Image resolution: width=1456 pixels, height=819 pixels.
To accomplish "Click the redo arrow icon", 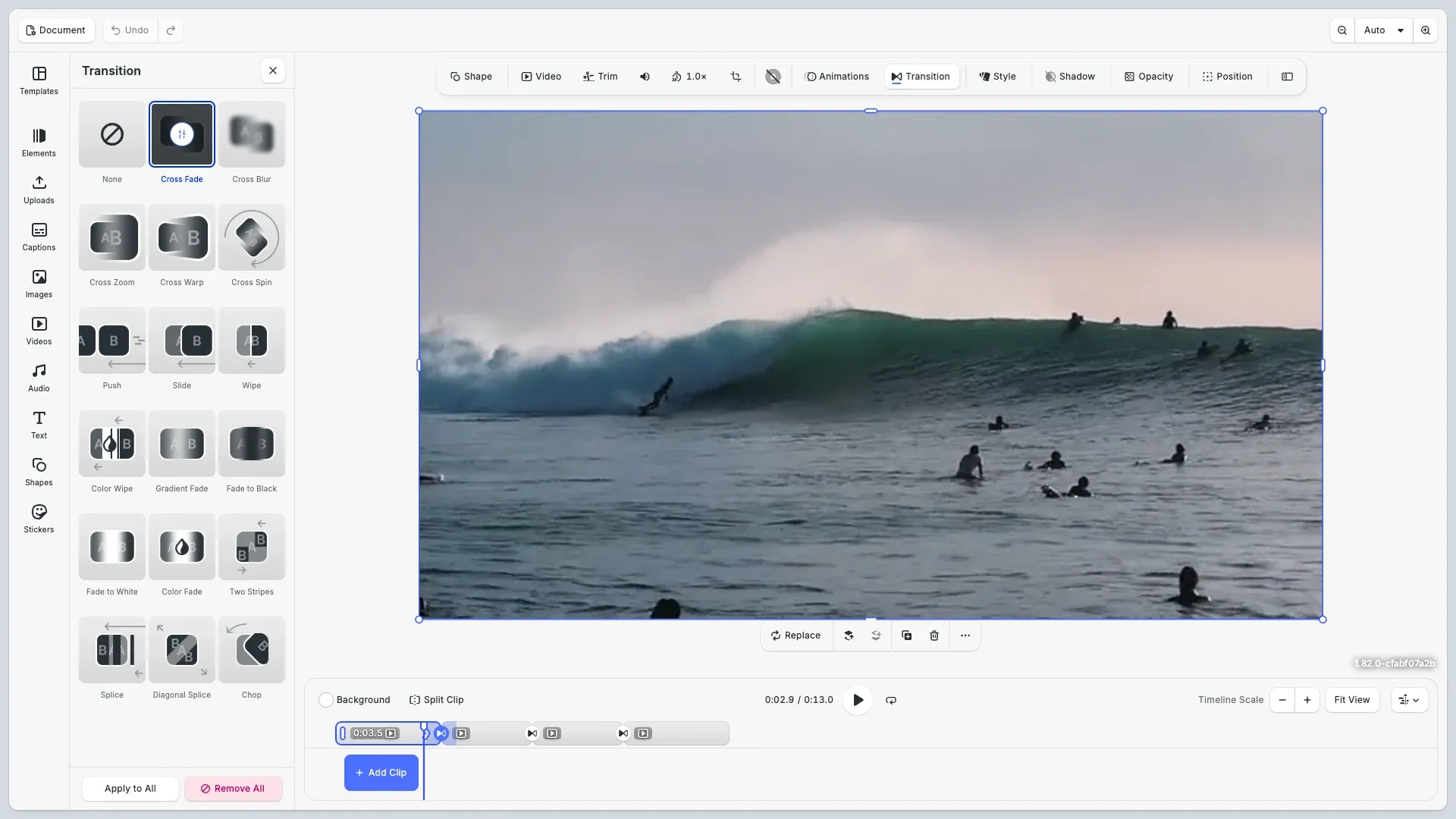I will 171,30.
